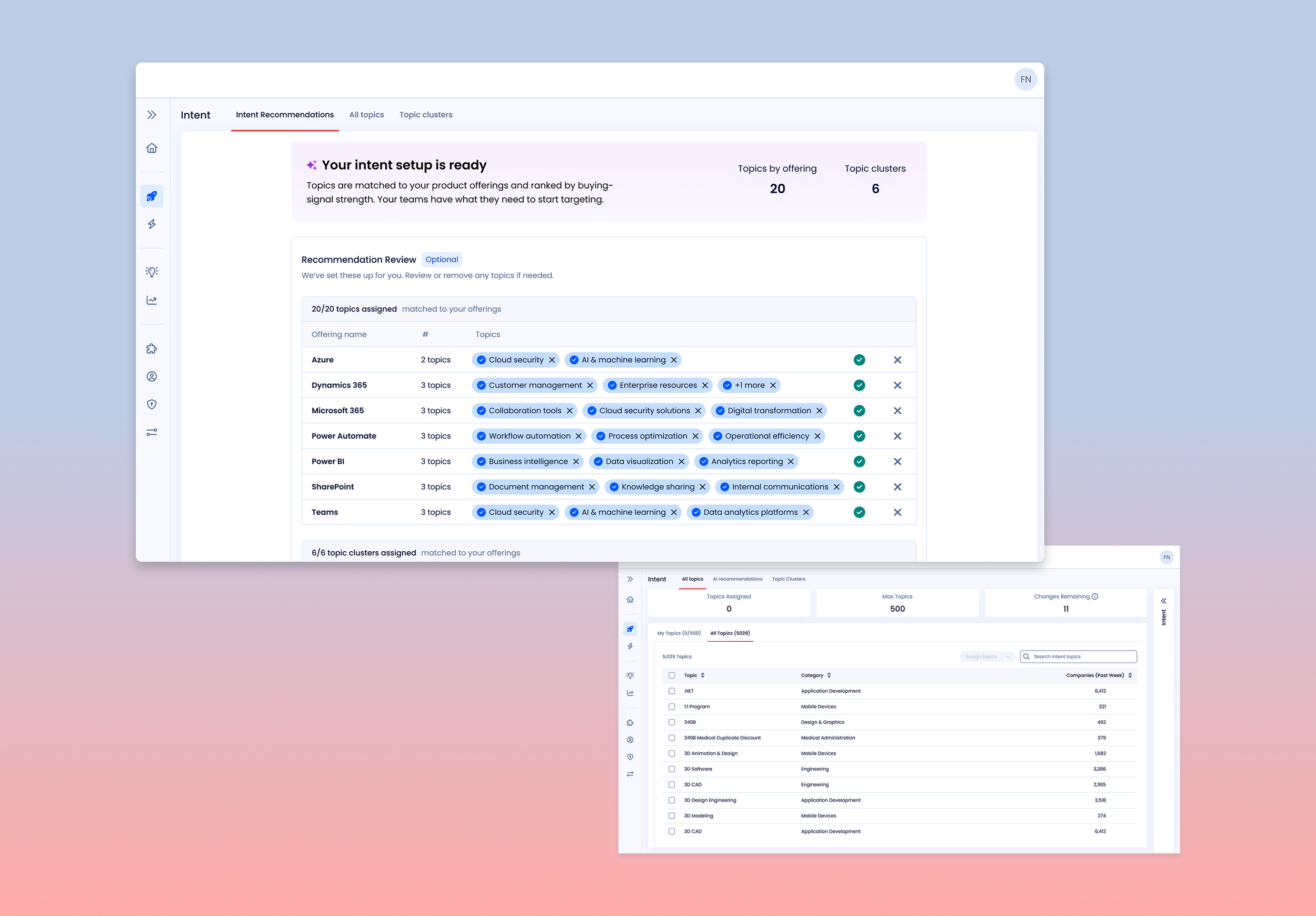This screenshot has height=916, width=1316.
Task: Click the Assign topics button
Action: tap(981, 657)
